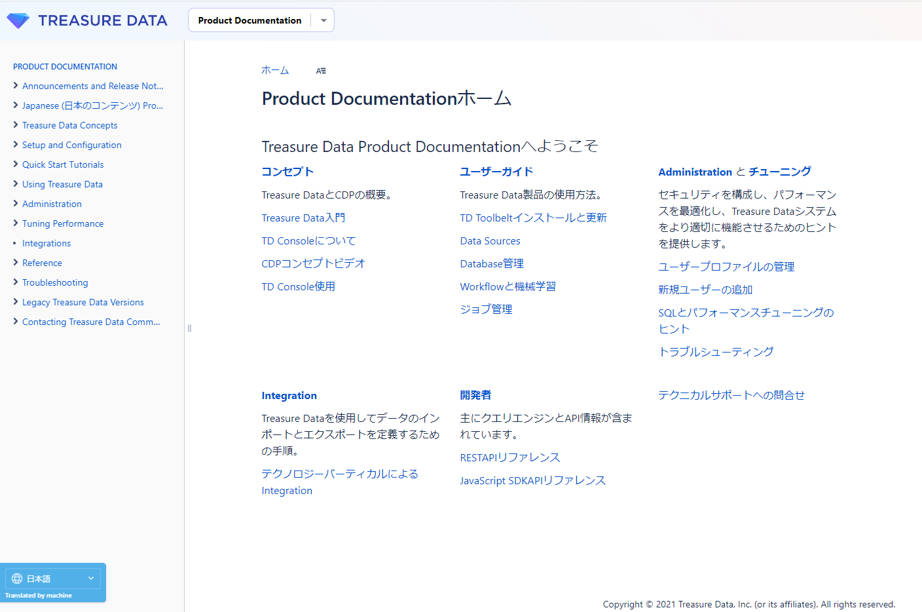Open Treasure Data Concepts in sidebar
The image size is (922, 612).
point(70,125)
